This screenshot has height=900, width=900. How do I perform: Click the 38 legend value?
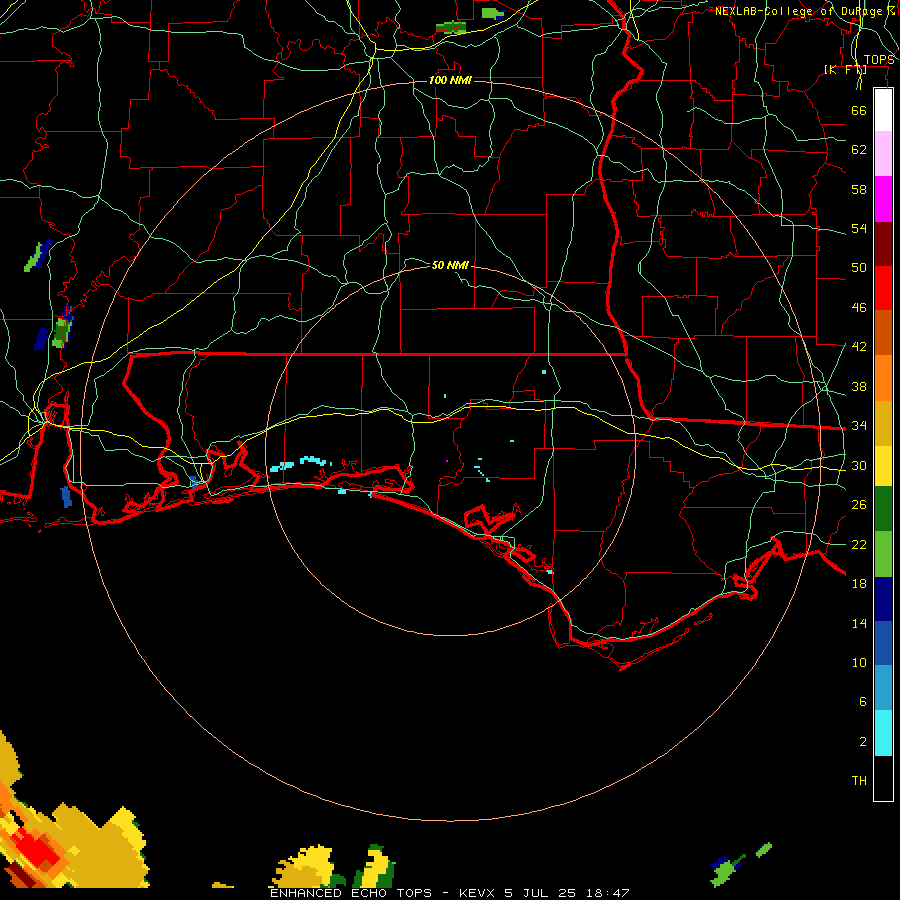pyautogui.click(x=859, y=386)
